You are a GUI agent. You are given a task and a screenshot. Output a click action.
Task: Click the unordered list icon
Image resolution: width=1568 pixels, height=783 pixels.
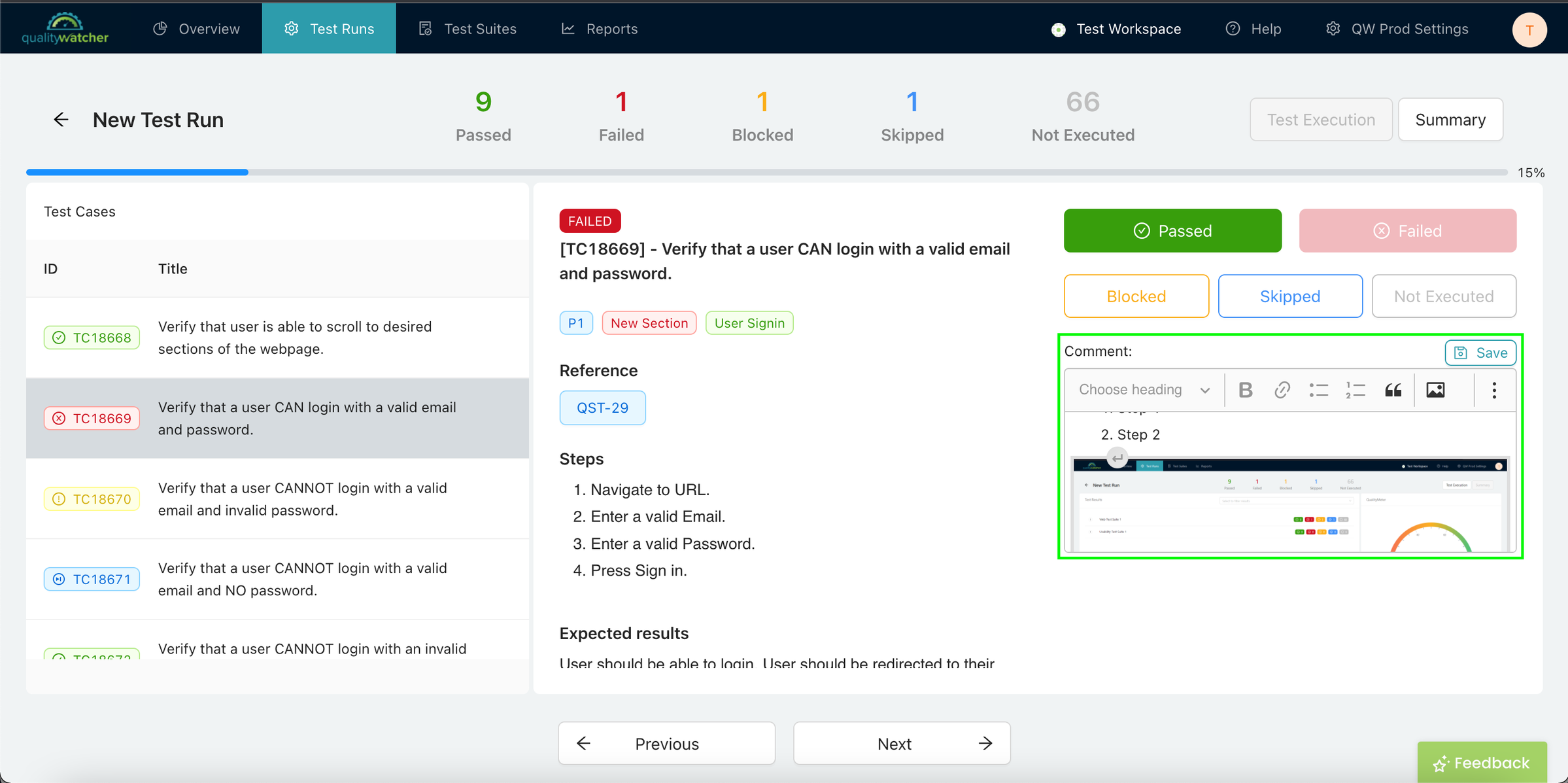(1318, 389)
